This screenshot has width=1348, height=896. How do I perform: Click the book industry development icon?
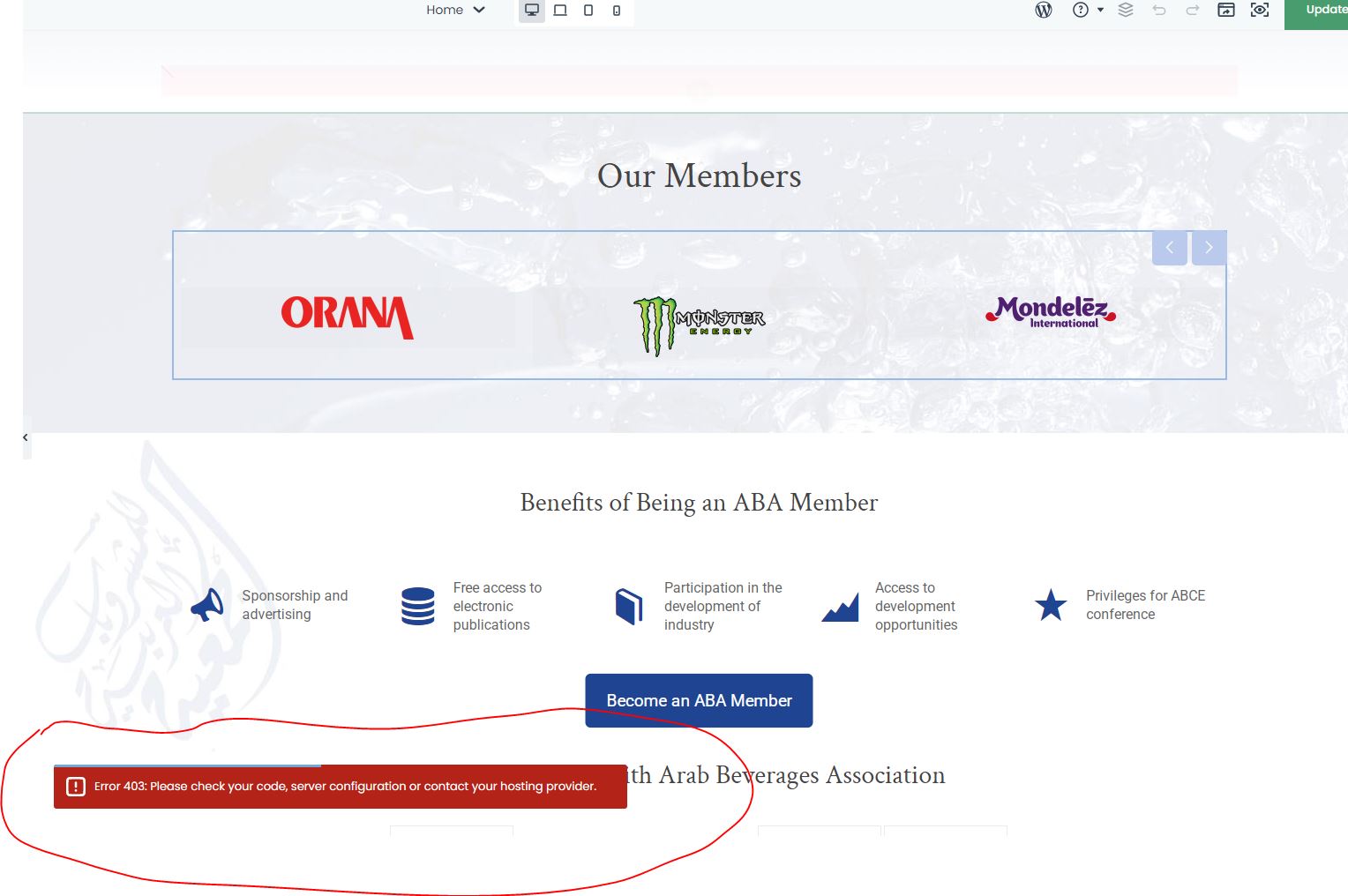[x=629, y=606]
